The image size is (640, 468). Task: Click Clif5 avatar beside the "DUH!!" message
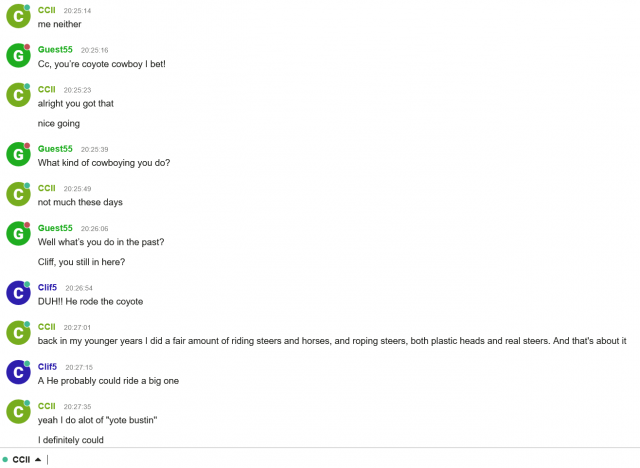click(18, 293)
